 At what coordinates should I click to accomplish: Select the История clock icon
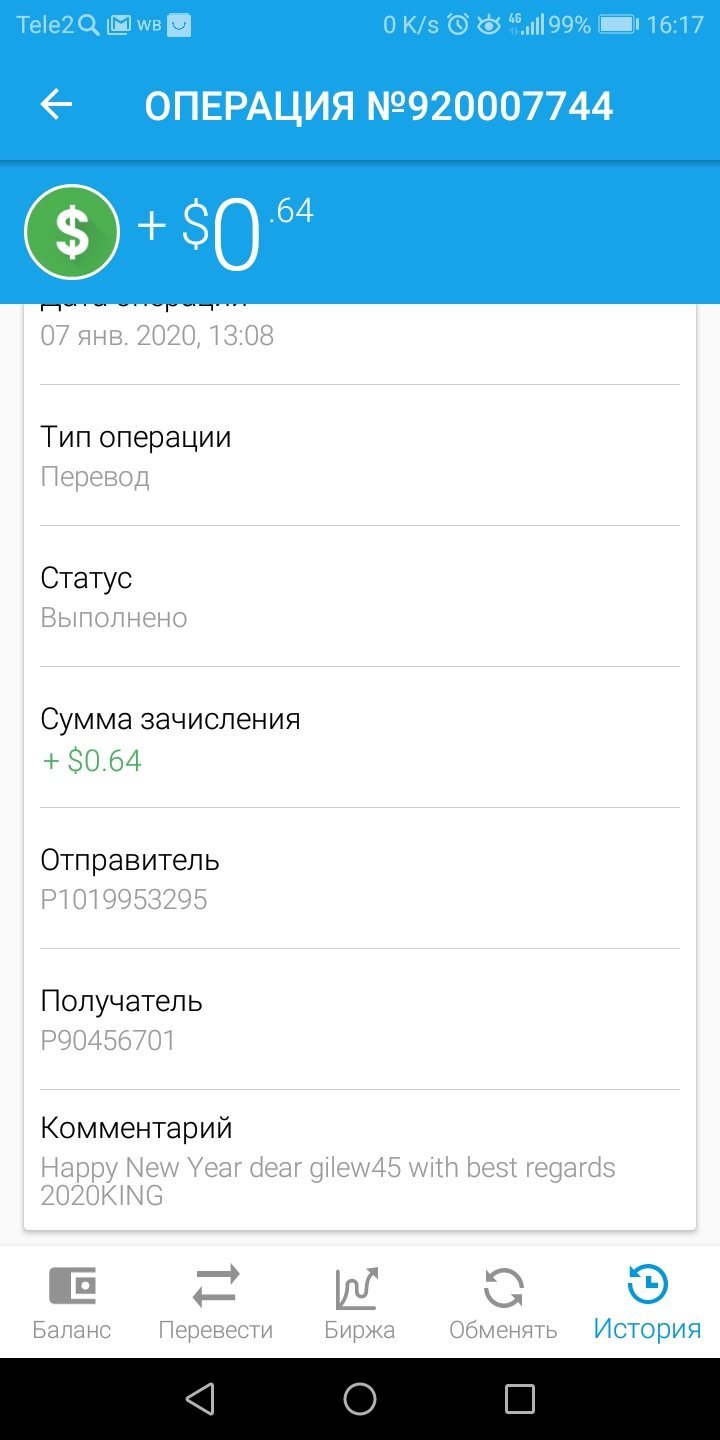coord(647,1284)
